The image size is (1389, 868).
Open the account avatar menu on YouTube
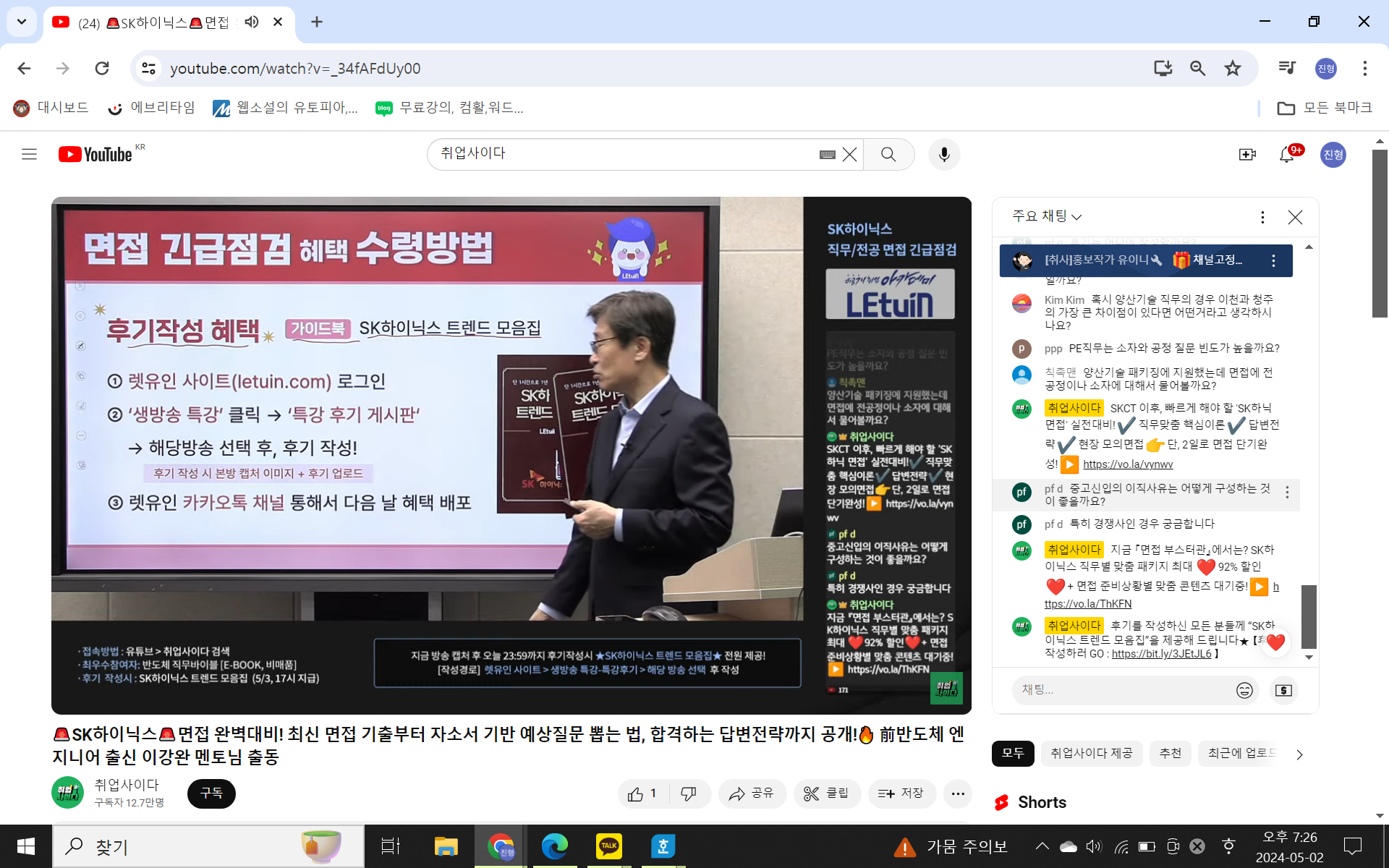pyautogui.click(x=1333, y=154)
